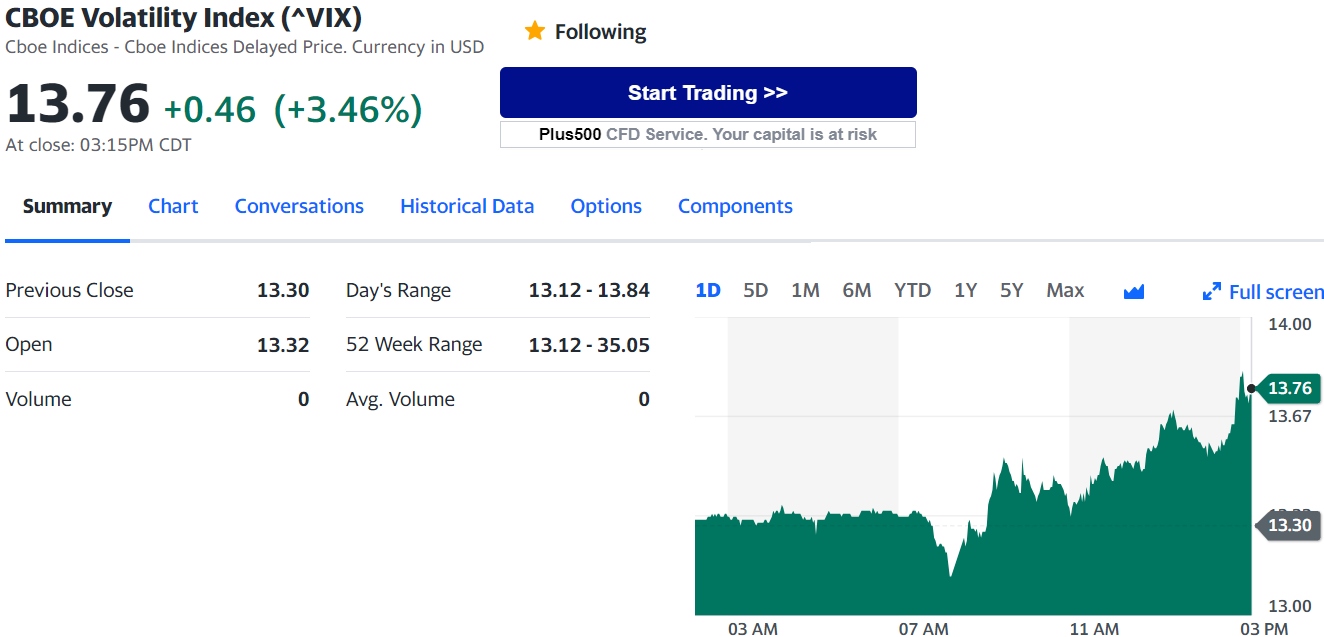This screenshot has height=637, width=1324.
Task: Click the Start Trading button
Action: click(x=708, y=93)
